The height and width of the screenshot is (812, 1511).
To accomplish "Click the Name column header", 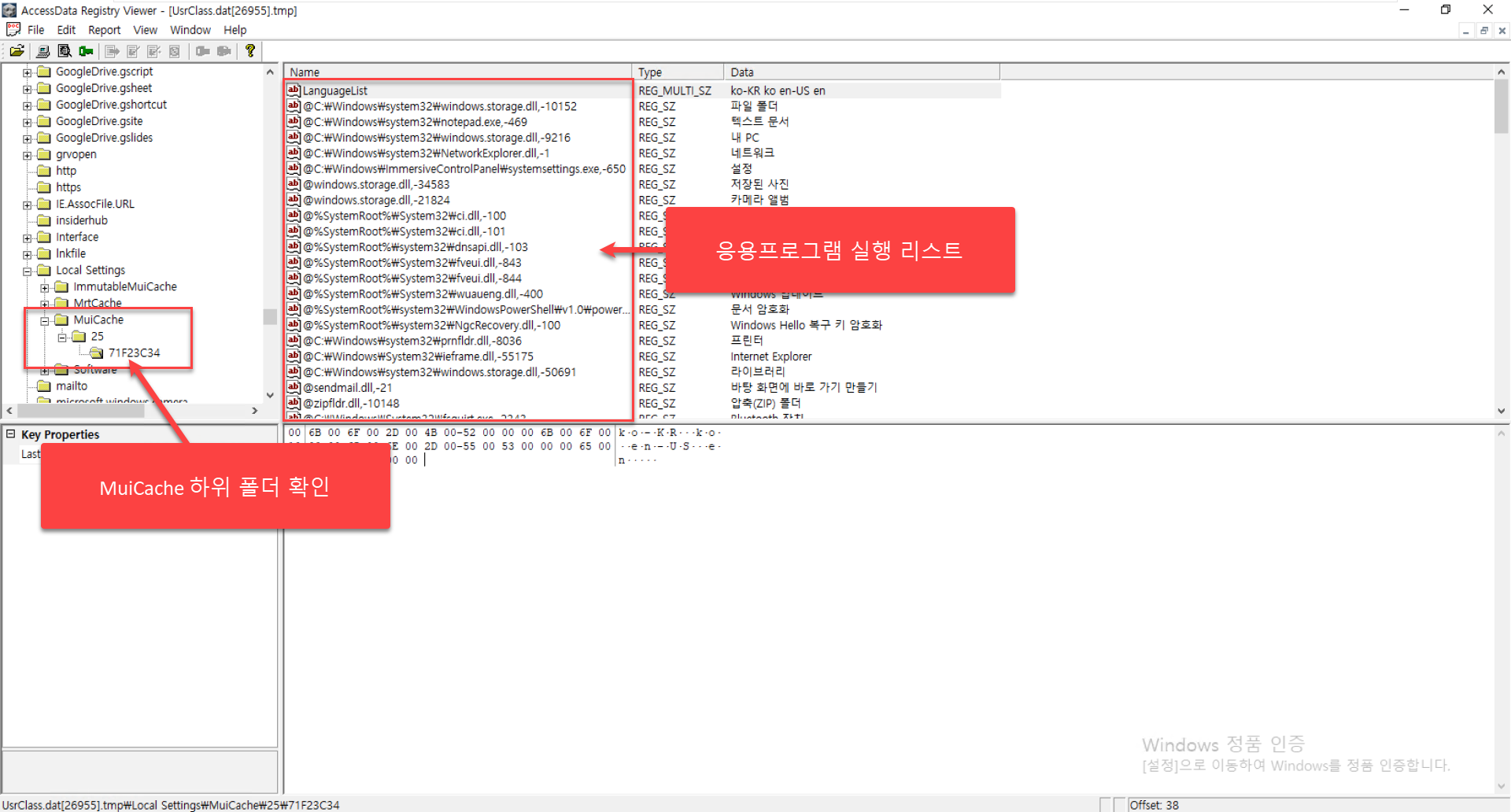I will [x=457, y=72].
